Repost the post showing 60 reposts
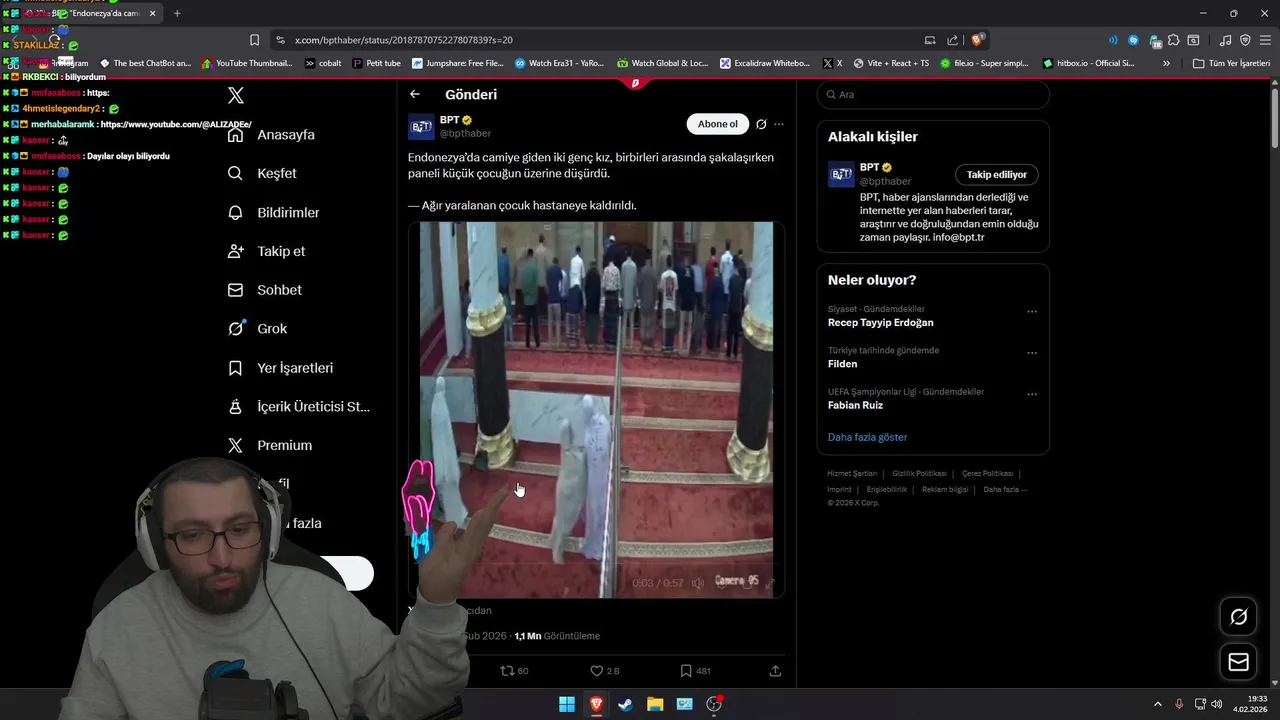The image size is (1280, 720). pyautogui.click(x=514, y=671)
